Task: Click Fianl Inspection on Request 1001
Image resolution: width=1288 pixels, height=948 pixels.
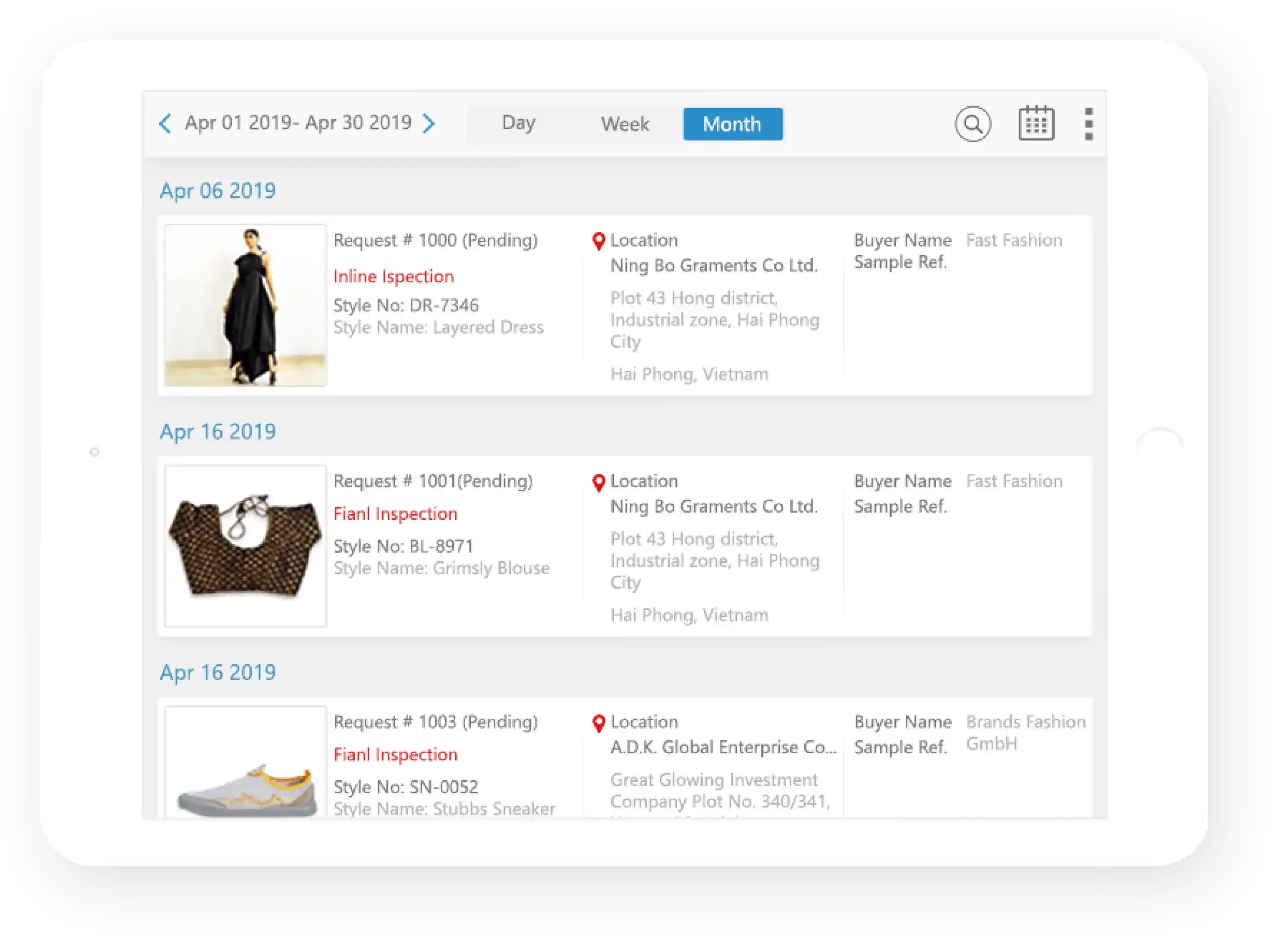Action: click(x=395, y=514)
